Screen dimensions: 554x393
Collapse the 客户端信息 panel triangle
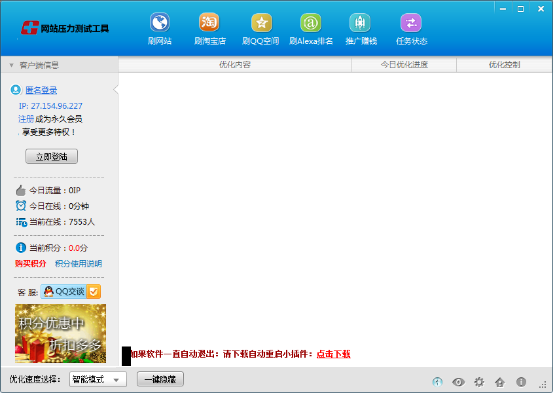click(x=11, y=65)
